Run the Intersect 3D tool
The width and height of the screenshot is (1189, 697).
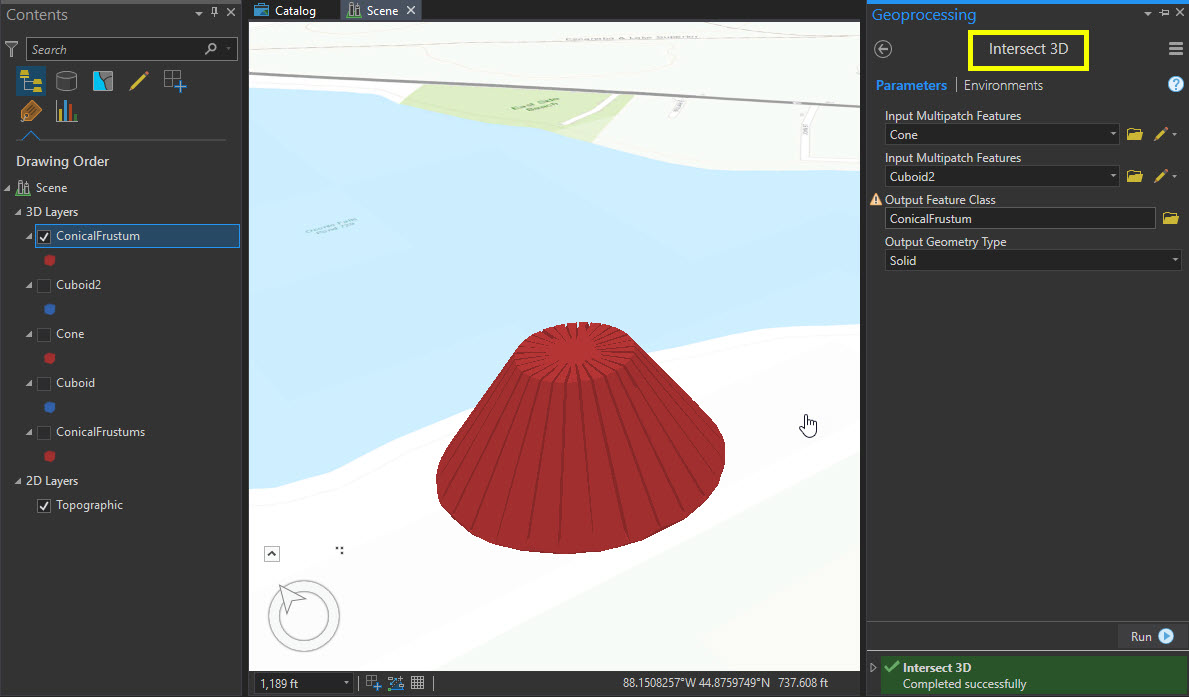click(1152, 637)
